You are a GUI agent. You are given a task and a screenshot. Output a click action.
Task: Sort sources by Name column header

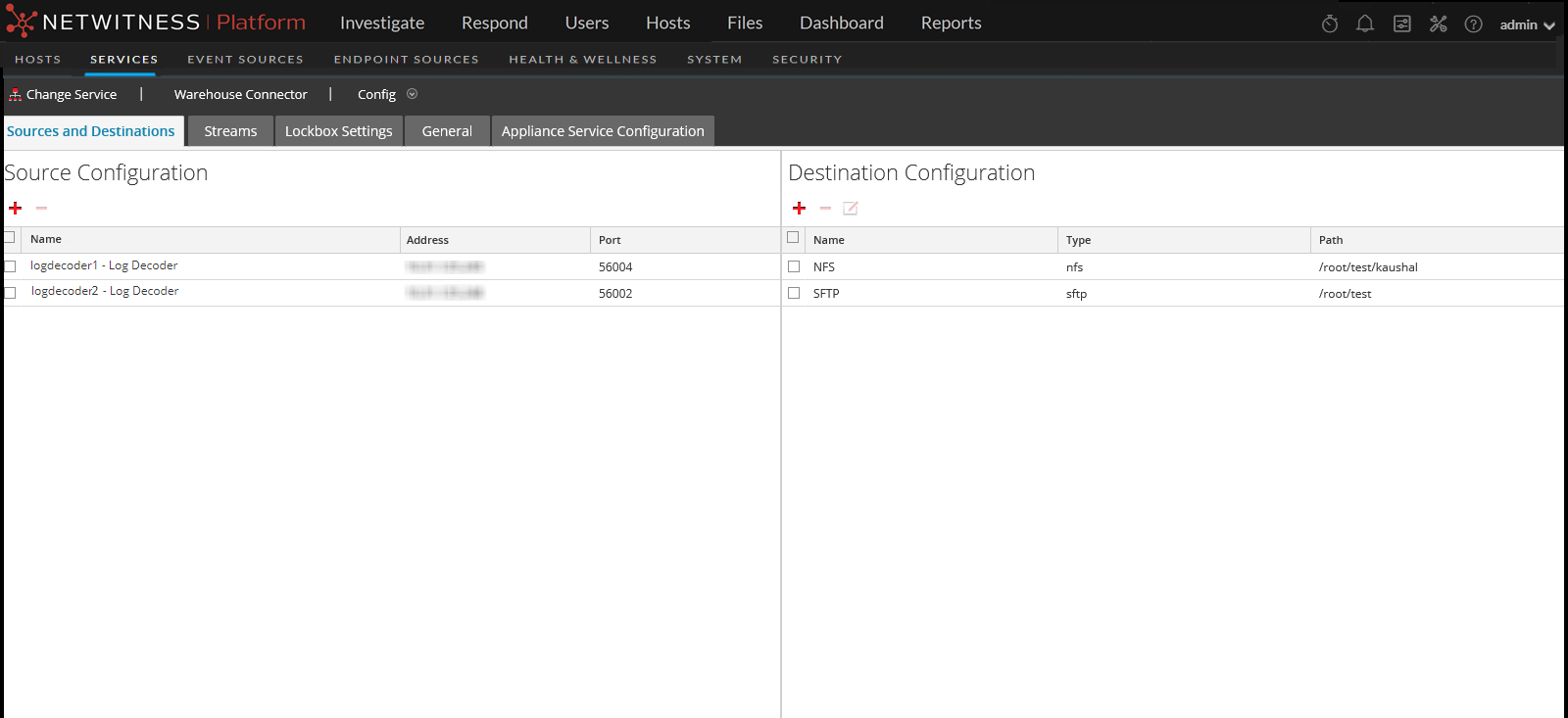210,239
